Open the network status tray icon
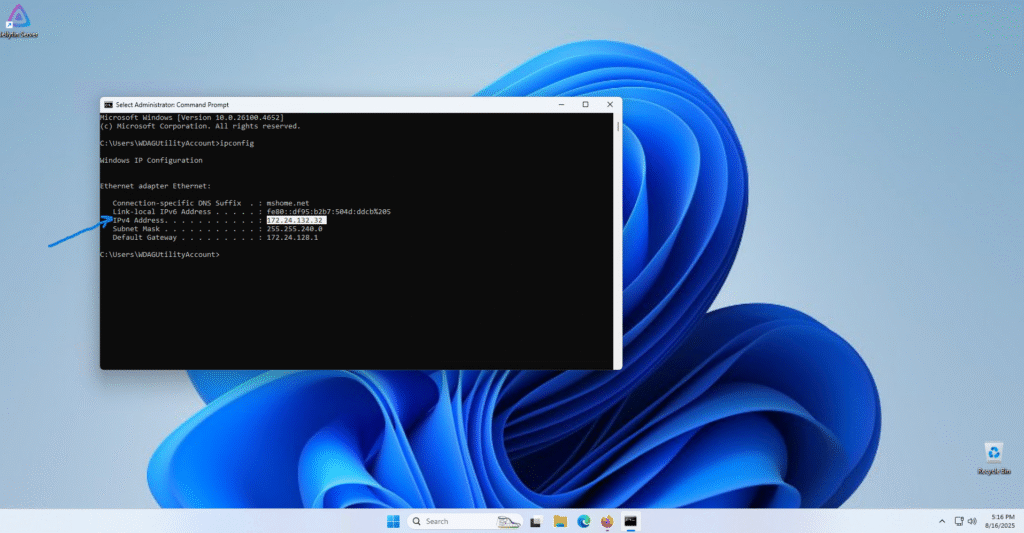The width and height of the screenshot is (1024, 533). 959,521
